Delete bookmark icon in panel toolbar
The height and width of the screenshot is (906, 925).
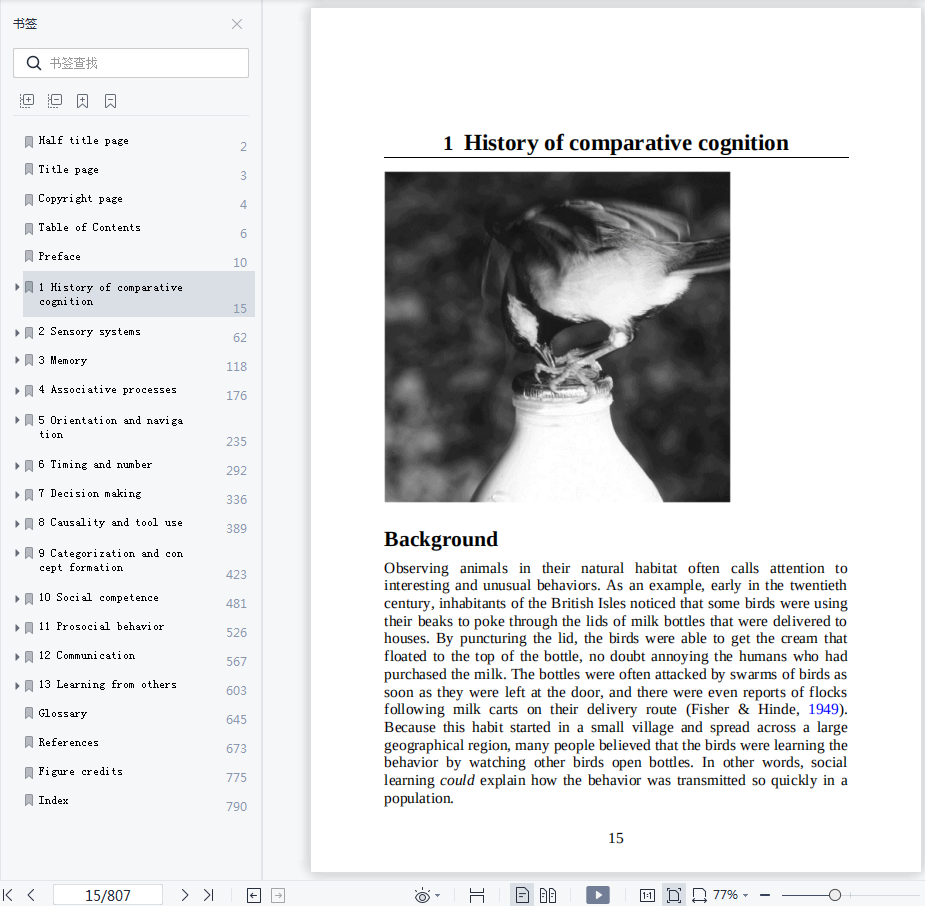pyautogui.click(x=110, y=101)
